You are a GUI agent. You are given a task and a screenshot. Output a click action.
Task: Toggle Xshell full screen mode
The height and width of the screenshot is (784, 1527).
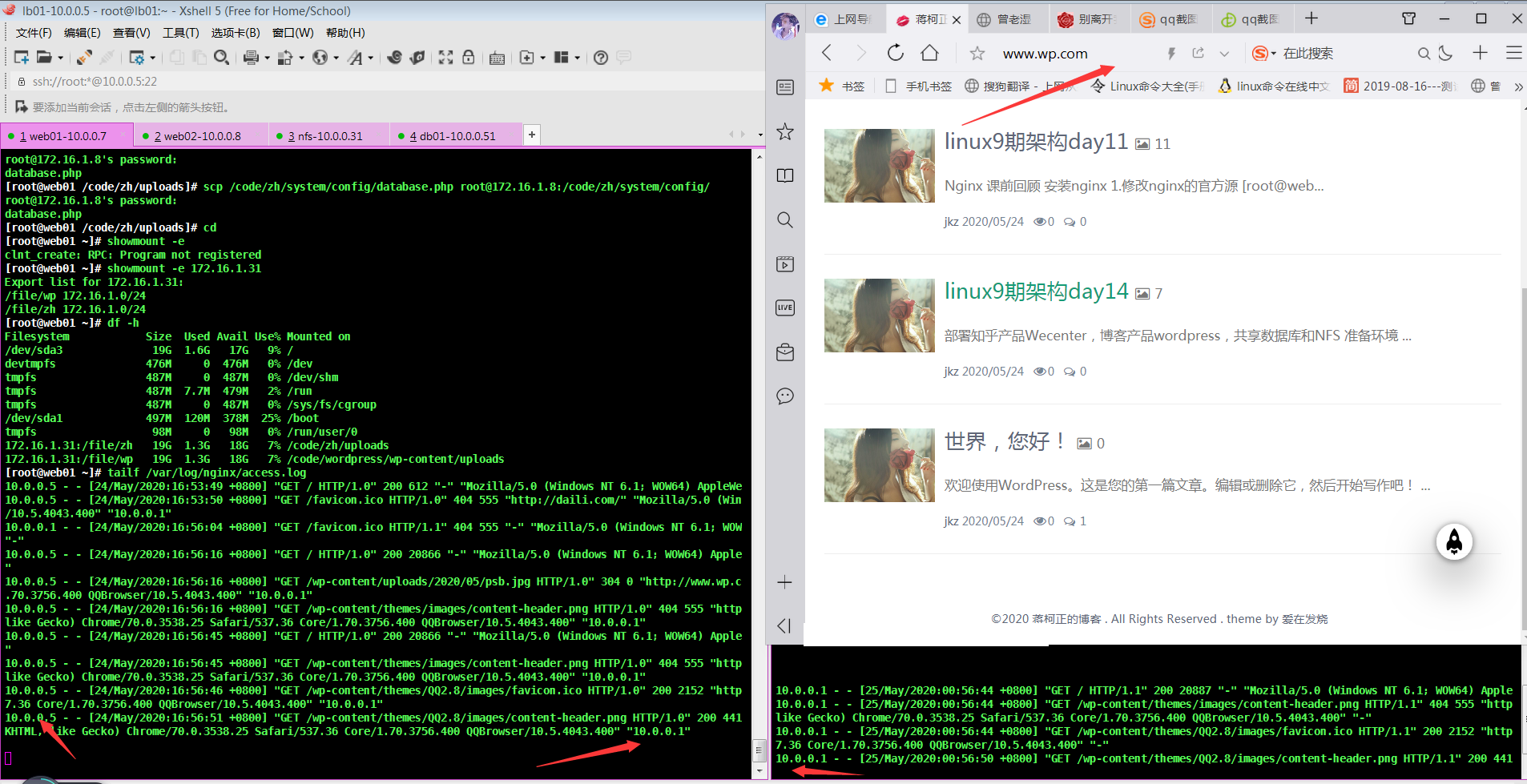[446, 58]
